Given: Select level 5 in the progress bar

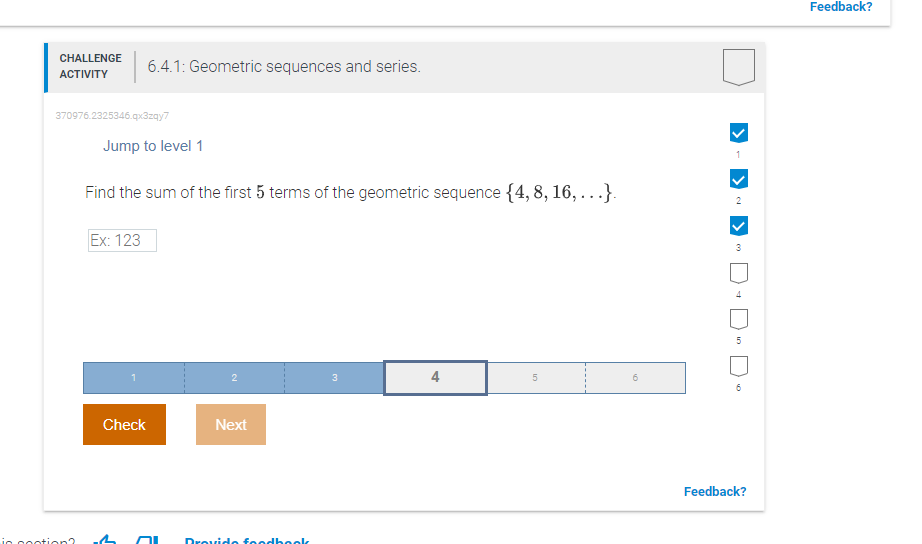Looking at the screenshot, I should coord(535,378).
